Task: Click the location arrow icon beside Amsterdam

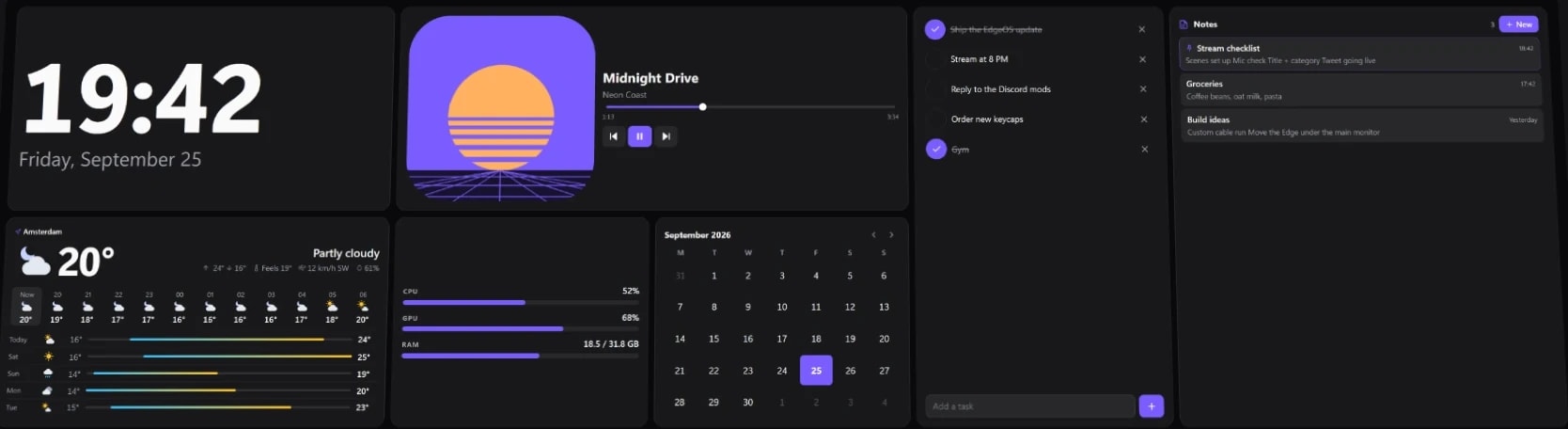Action: click(x=18, y=231)
